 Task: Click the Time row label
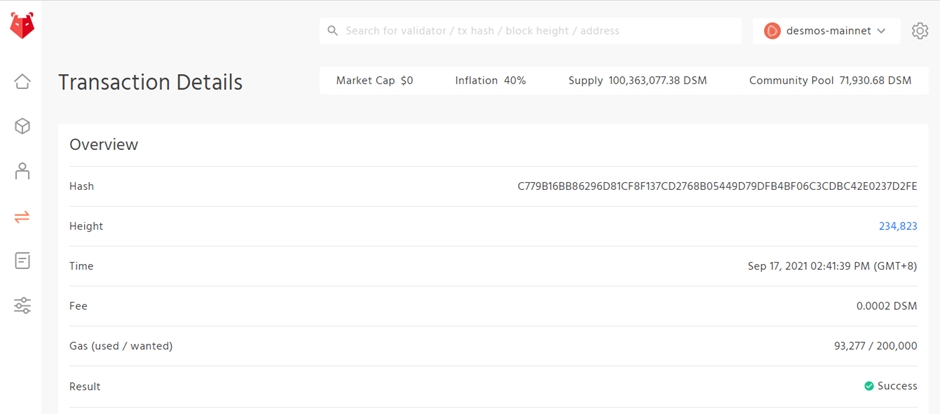82,266
